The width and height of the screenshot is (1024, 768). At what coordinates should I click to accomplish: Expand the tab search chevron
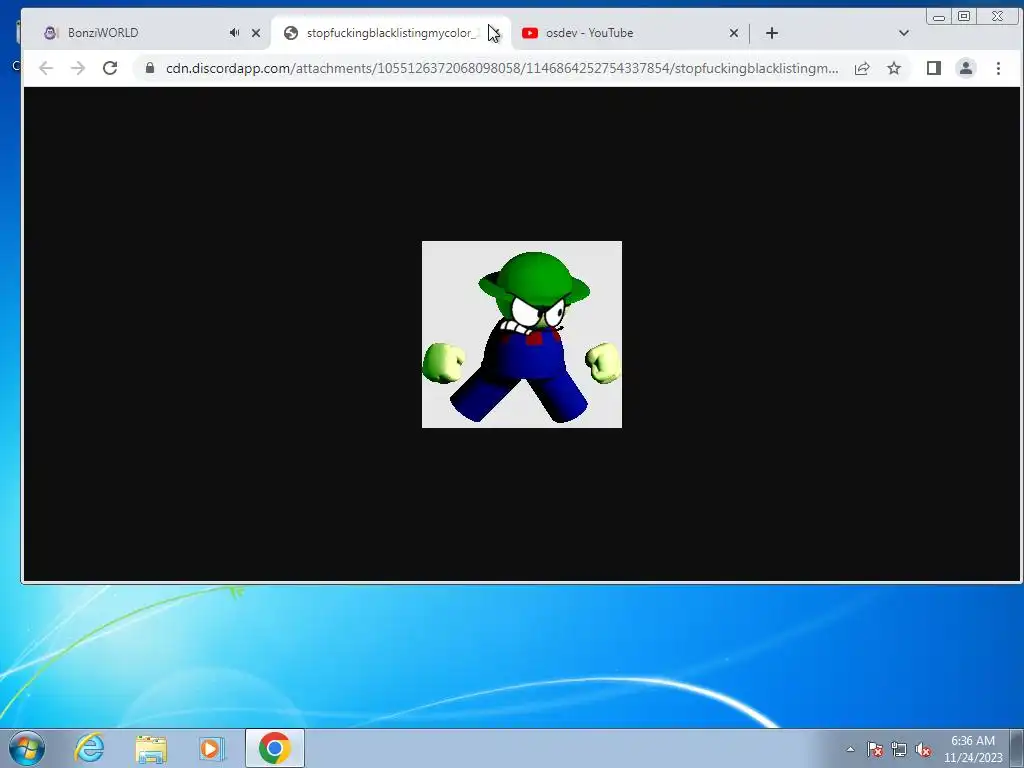point(904,33)
